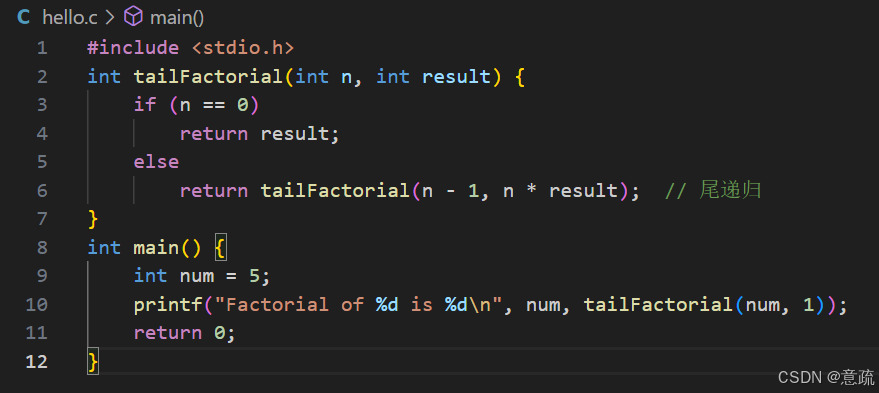Click the 'n - 1' argument on line 6
879x393 pixels.
(x=450, y=191)
